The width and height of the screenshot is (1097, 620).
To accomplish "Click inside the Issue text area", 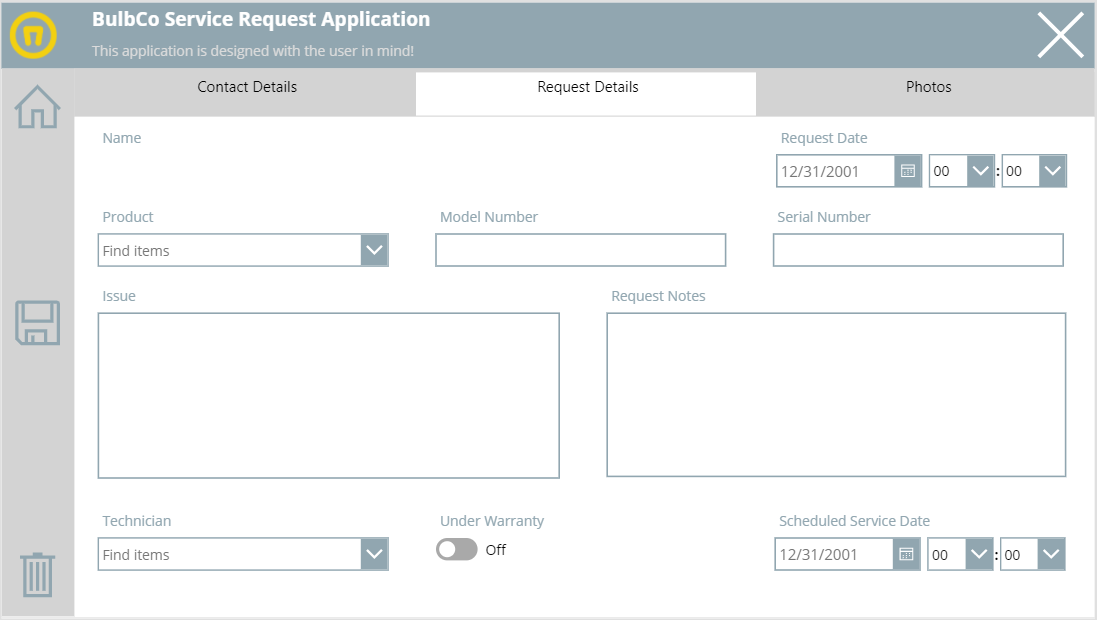I will click(329, 395).
